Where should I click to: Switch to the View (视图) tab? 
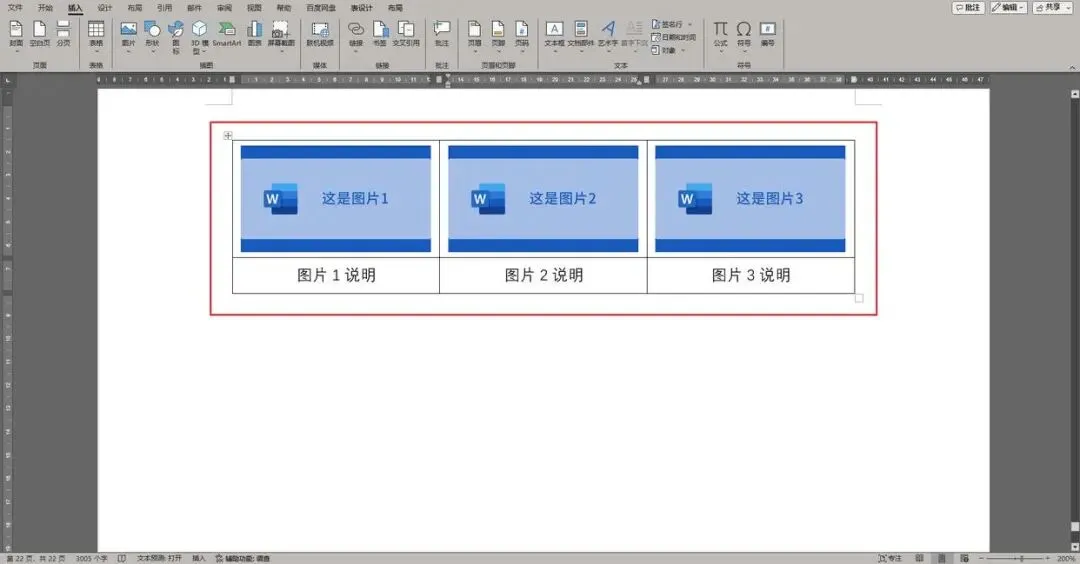(254, 8)
